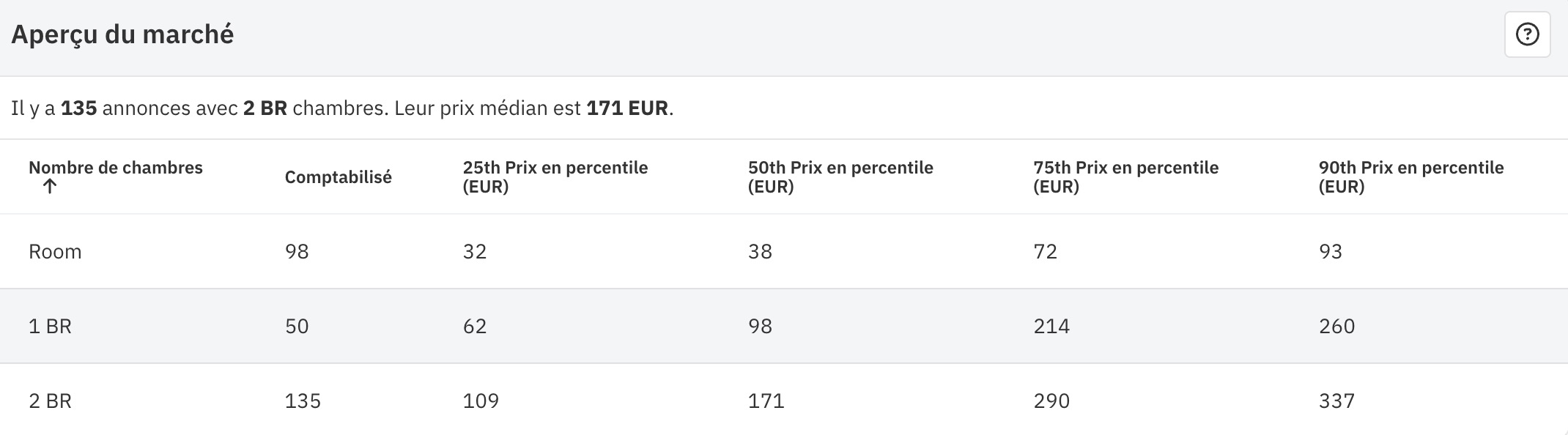The height and width of the screenshot is (435, 1568).
Task: Click bold 171 EUR in summary sentence
Action: pyautogui.click(x=627, y=108)
